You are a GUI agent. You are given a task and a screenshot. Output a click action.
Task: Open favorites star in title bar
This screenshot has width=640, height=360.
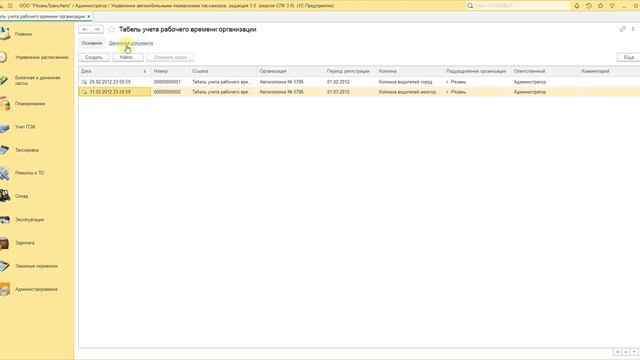pos(600,6)
